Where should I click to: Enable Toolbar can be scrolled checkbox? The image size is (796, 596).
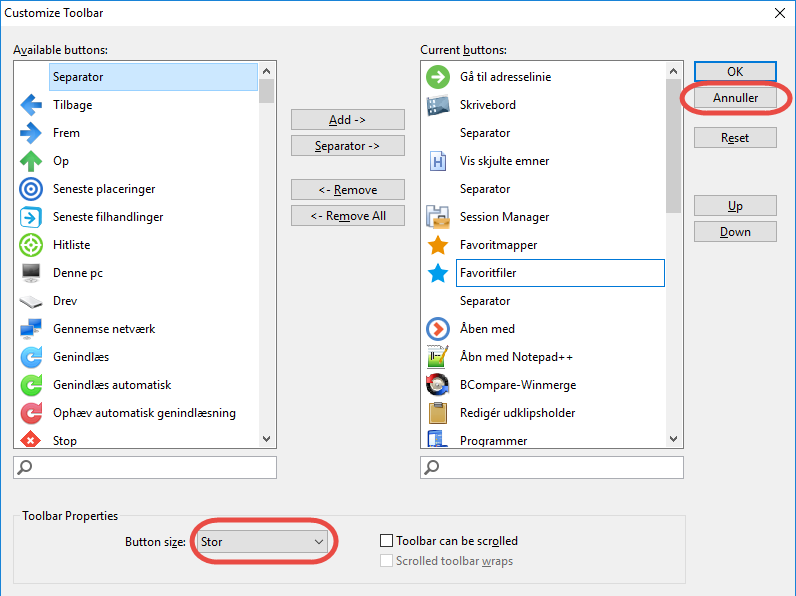pyautogui.click(x=387, y=541)
